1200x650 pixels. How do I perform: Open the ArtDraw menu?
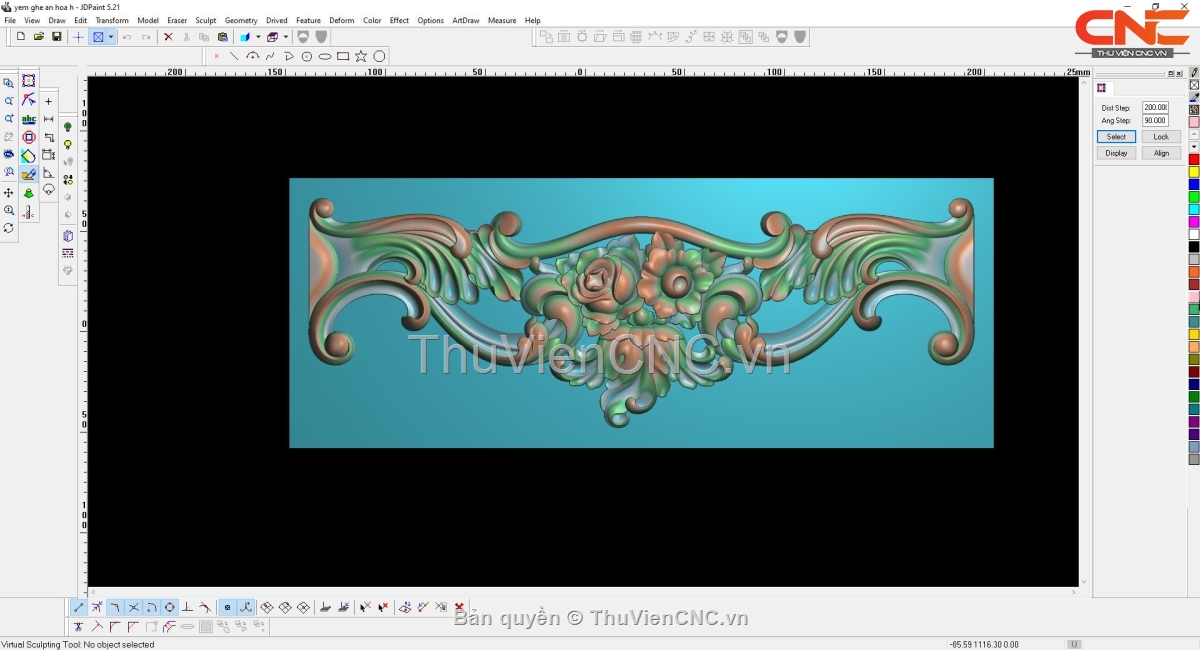pyautogui.click(x=465, y=20)
